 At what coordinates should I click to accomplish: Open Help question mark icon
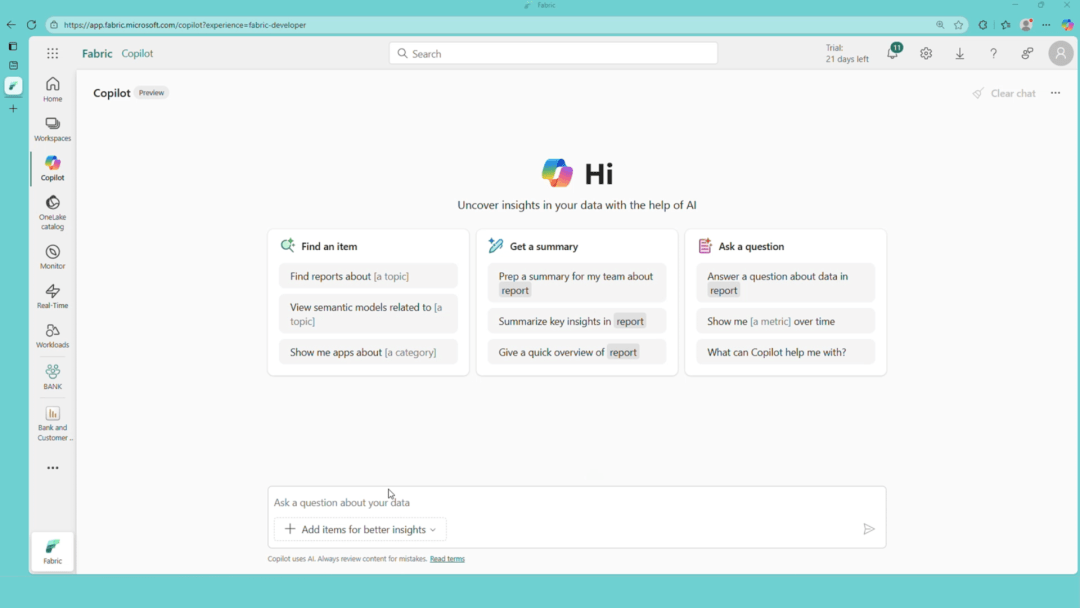point(993,53)
